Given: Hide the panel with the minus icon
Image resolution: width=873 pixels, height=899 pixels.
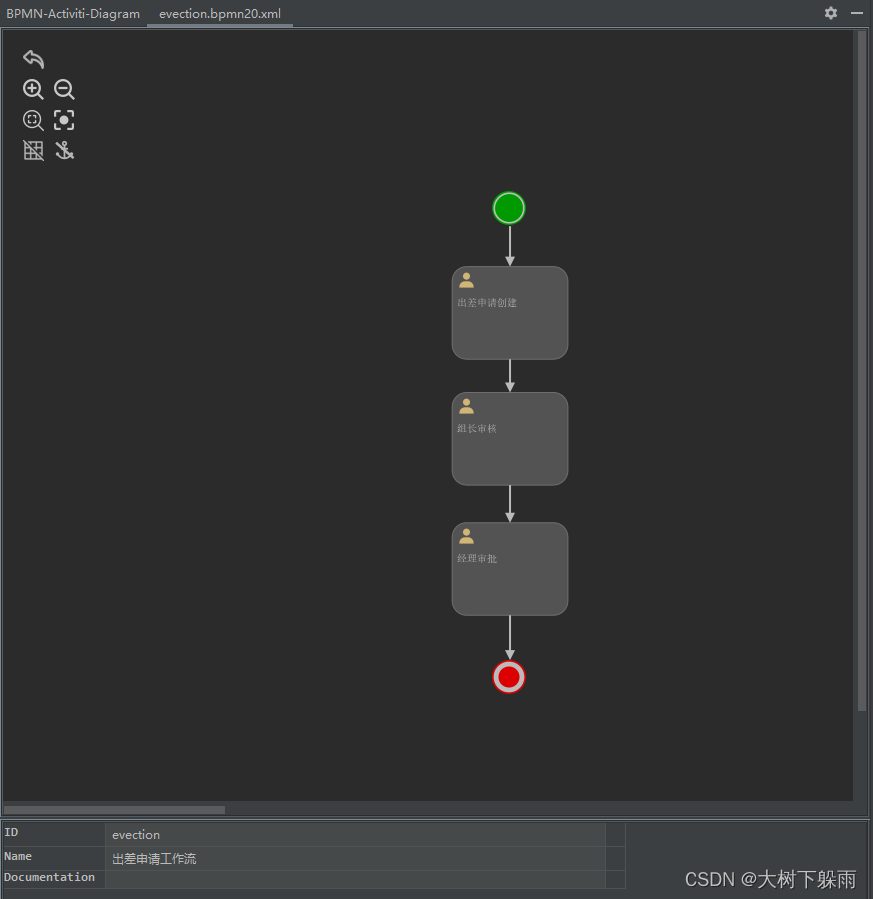Looking at the screenshot, I should (x=857, y=13).
